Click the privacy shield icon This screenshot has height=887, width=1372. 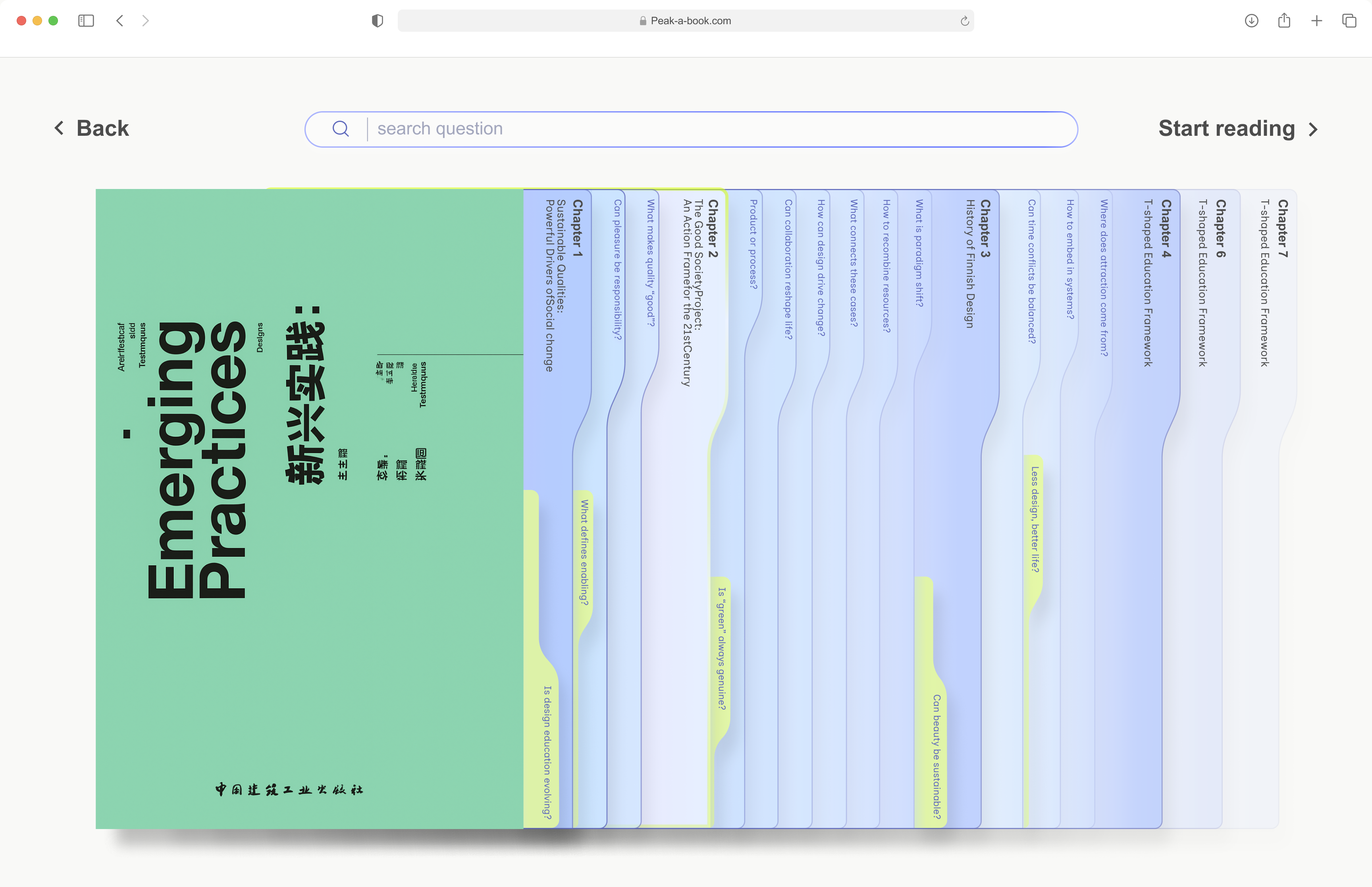point(377,21)
